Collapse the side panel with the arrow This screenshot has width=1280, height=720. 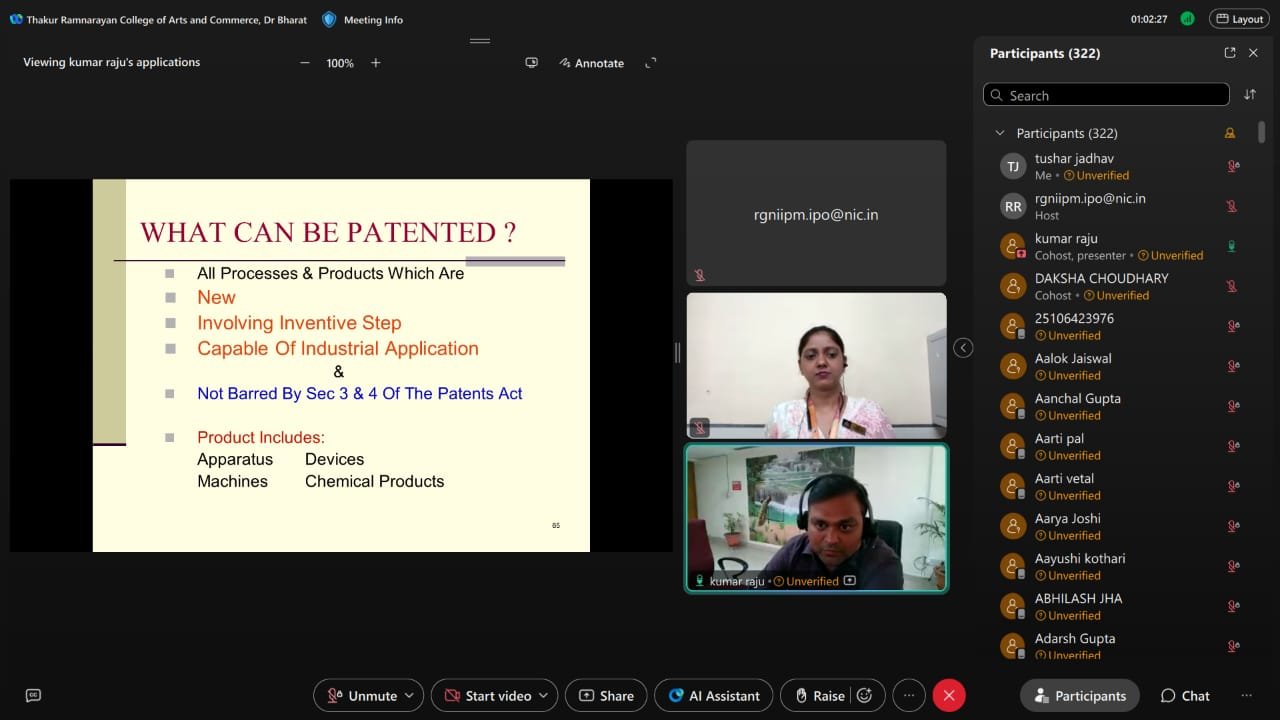pyautogui.click(x=963, y=348)
